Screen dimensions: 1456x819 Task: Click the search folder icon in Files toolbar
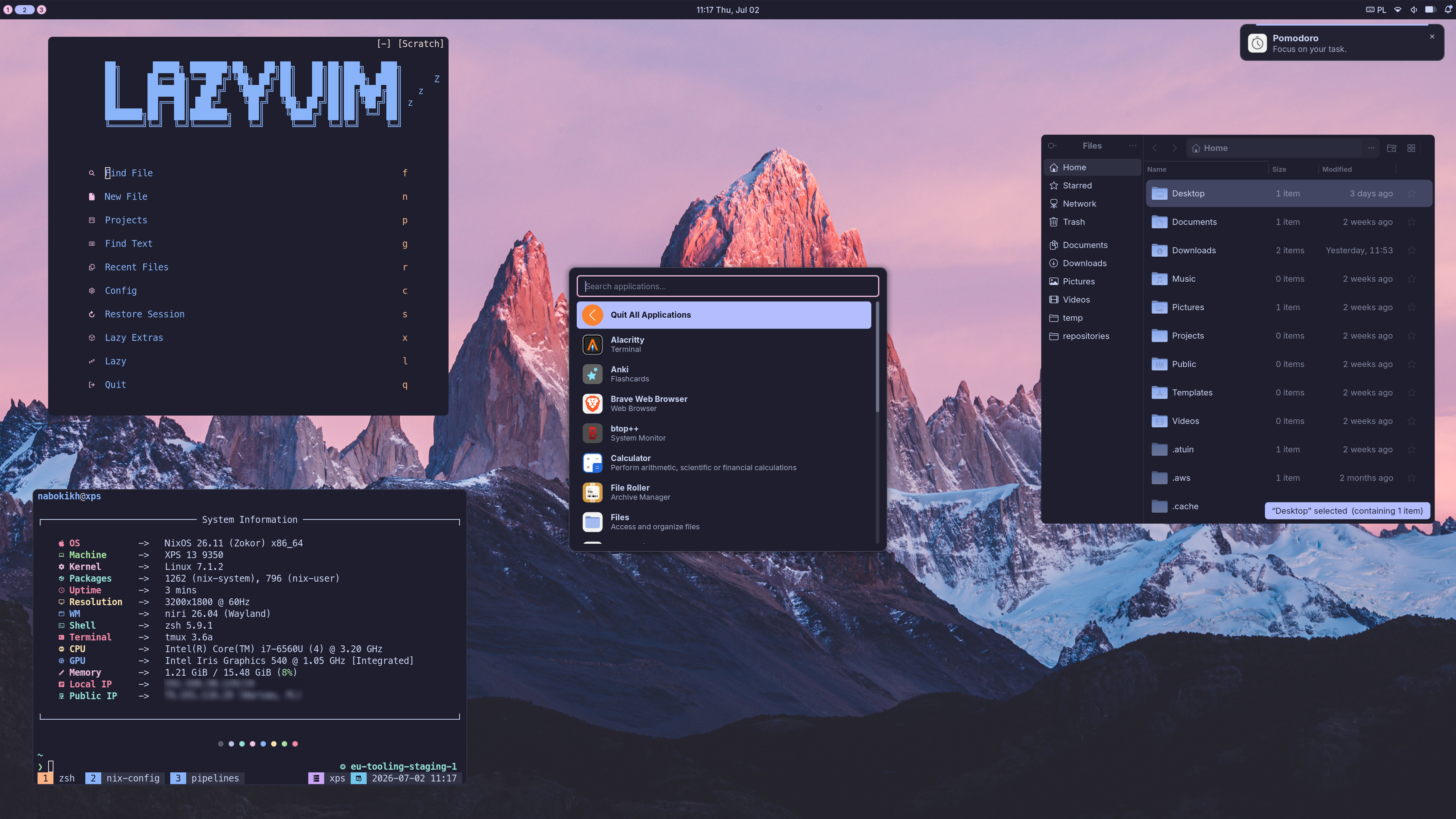(x=1392, y=148)
